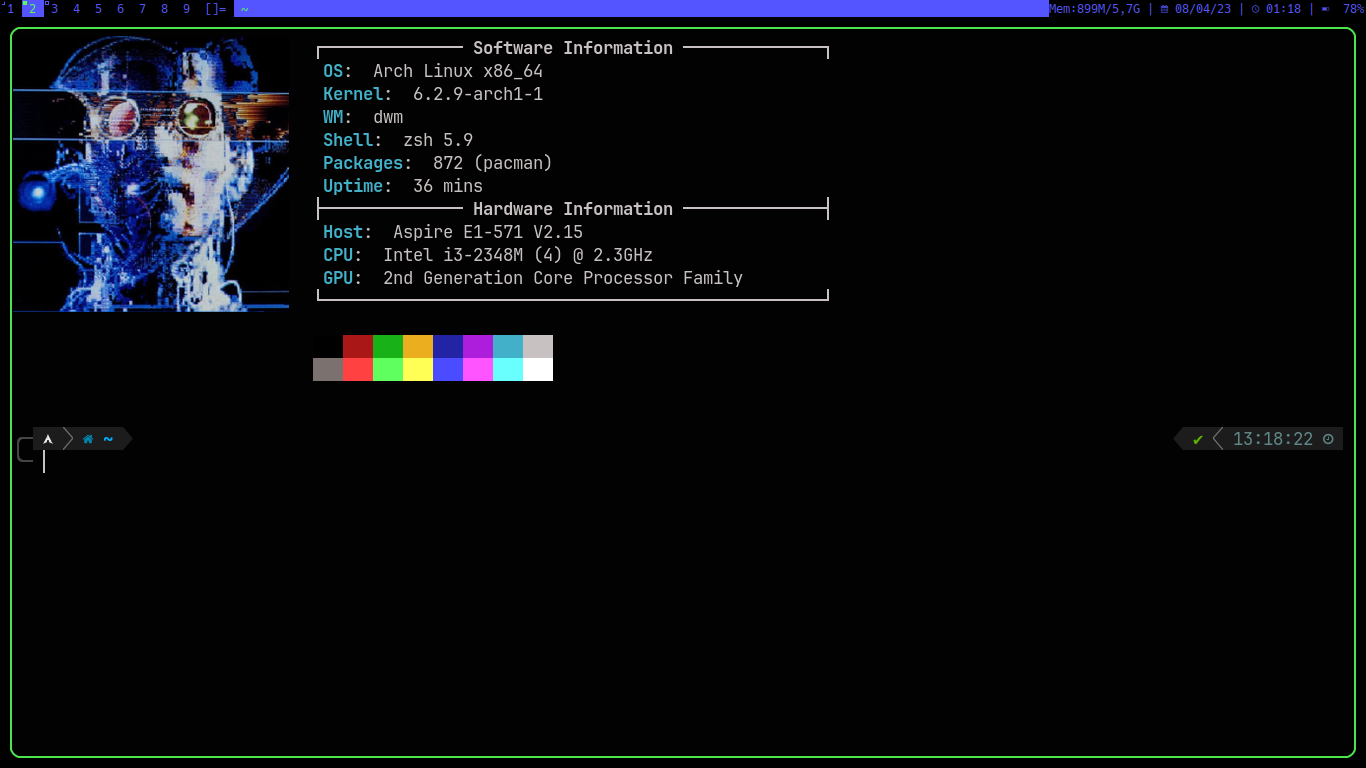Click the cyborg face image in terminal
The height and width of the screenshot is (768, 1366).
[x=151, y=174]
